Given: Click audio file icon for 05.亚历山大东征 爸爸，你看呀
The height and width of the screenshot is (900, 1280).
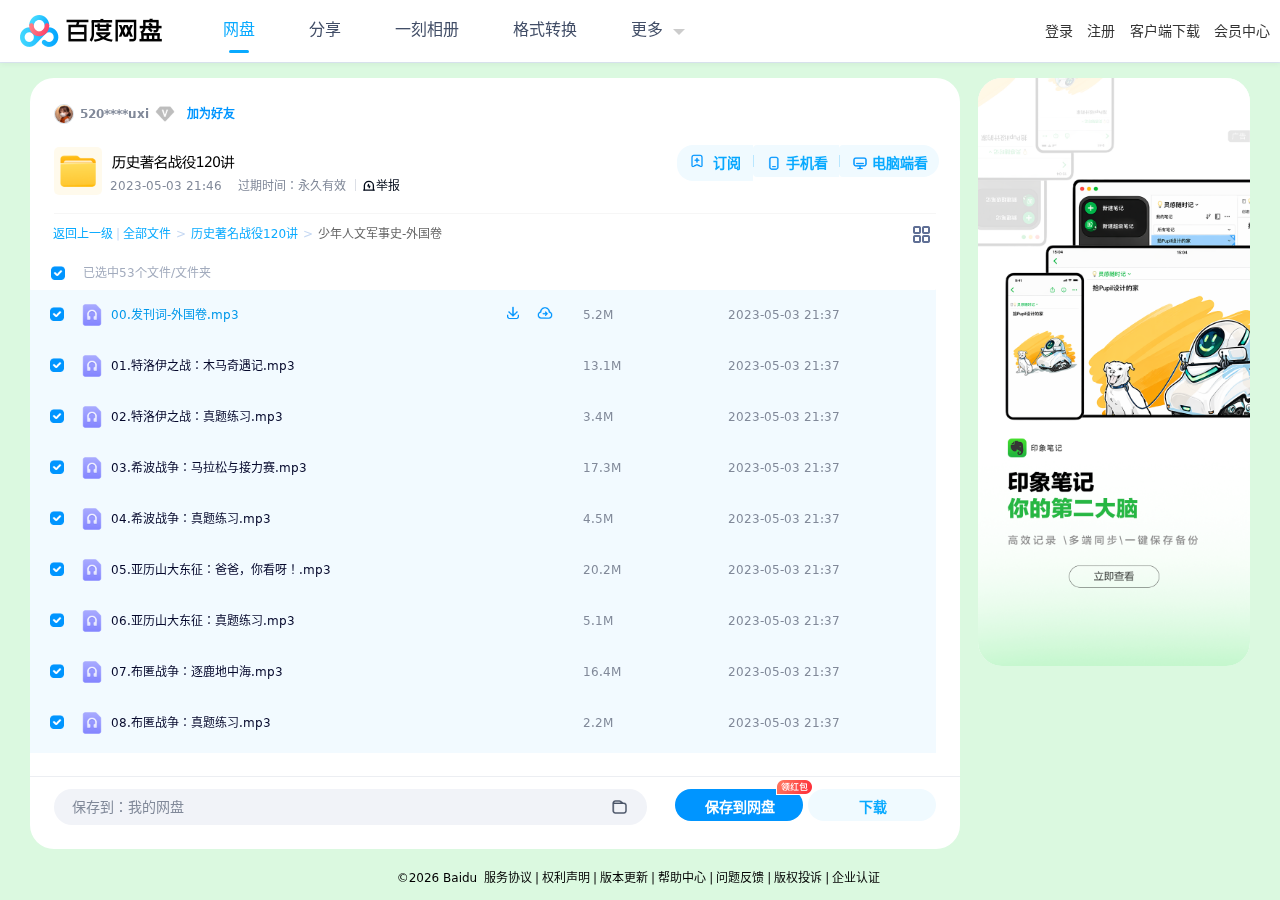Looking at the screenshot, I should [x=92, y=570].
